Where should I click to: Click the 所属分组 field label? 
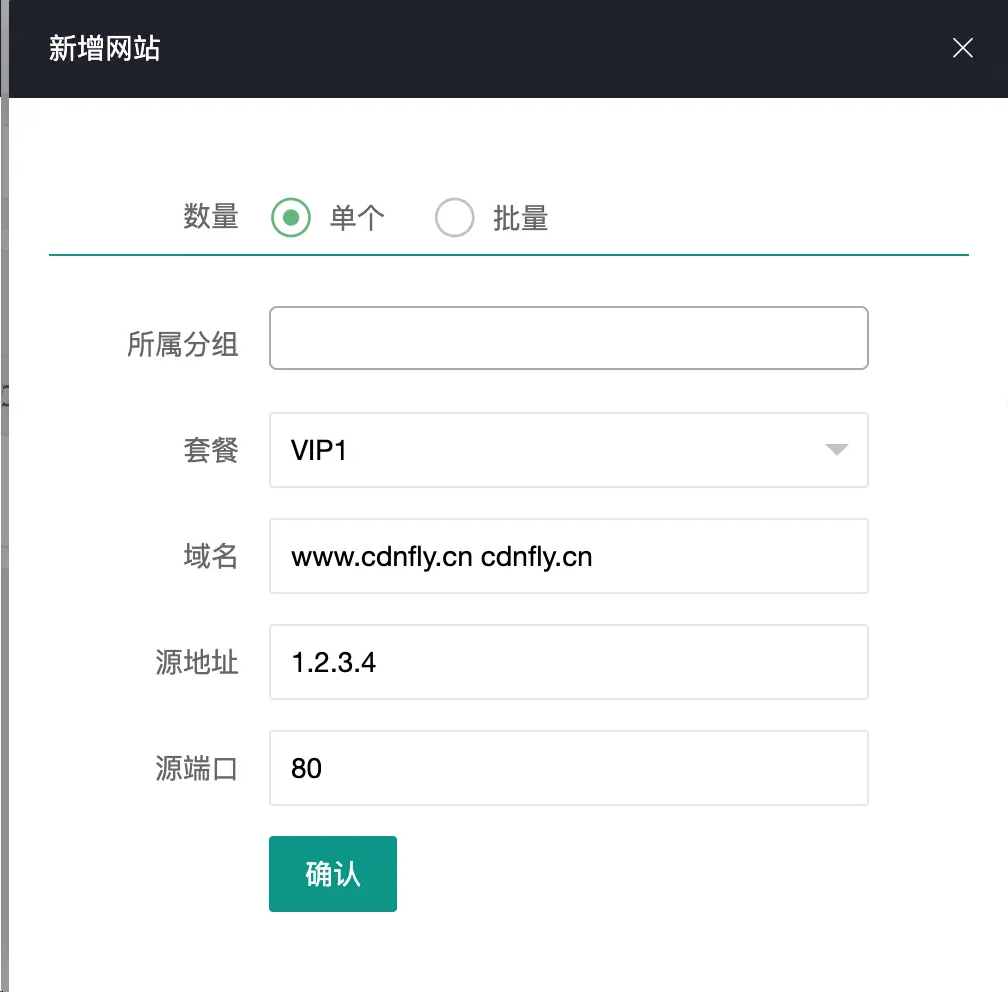182,344
